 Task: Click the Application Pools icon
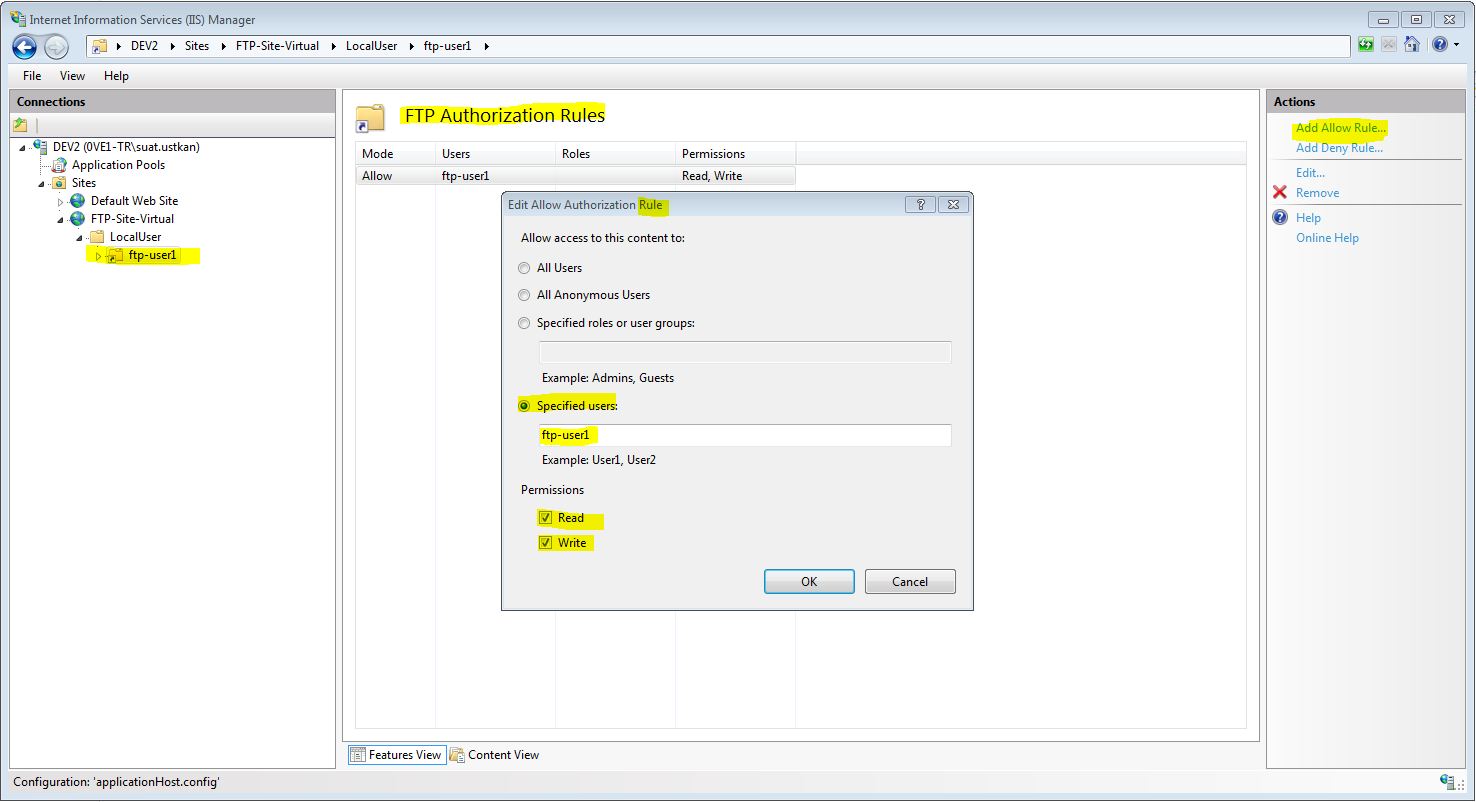pos(60,165)
